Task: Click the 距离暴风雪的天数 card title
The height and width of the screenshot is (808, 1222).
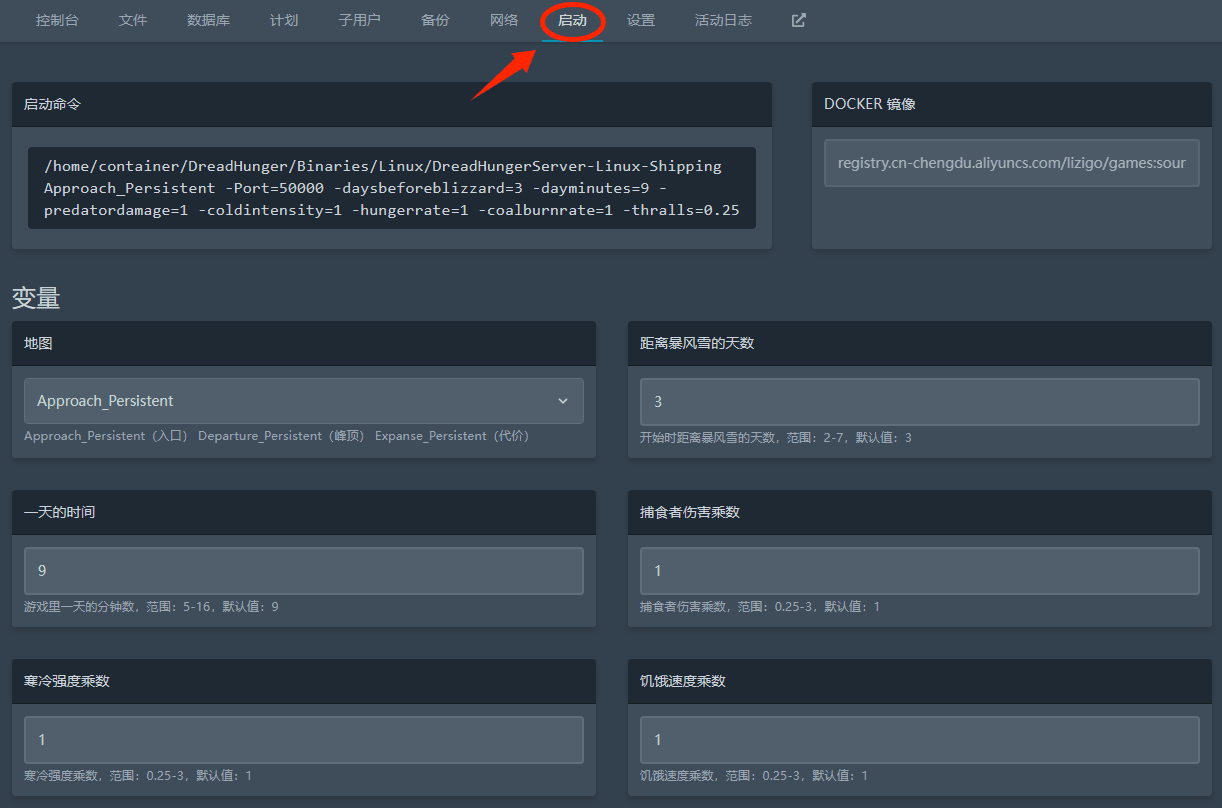Action: coord(697,343)
